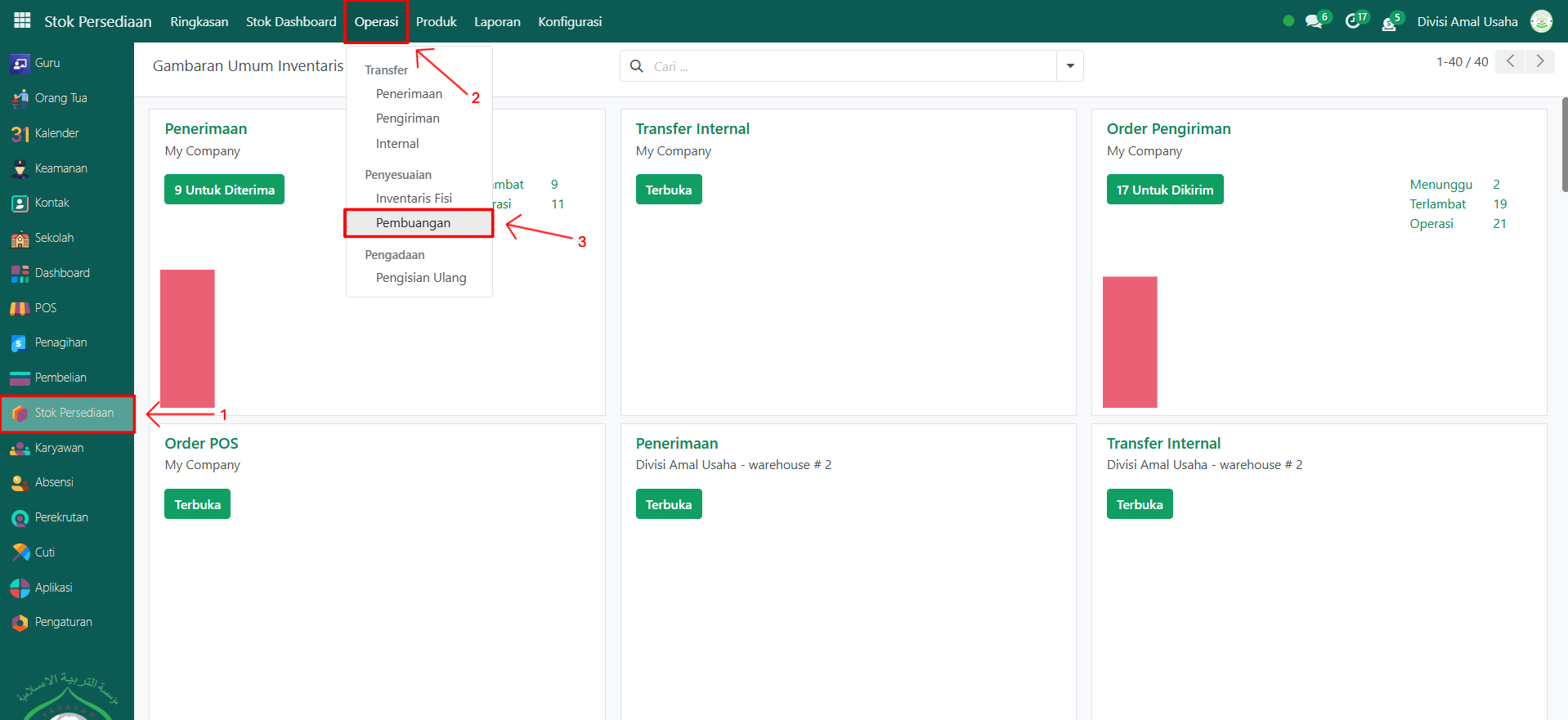
Task: Open the Konfigurasi menu
Action: point(570,21)
